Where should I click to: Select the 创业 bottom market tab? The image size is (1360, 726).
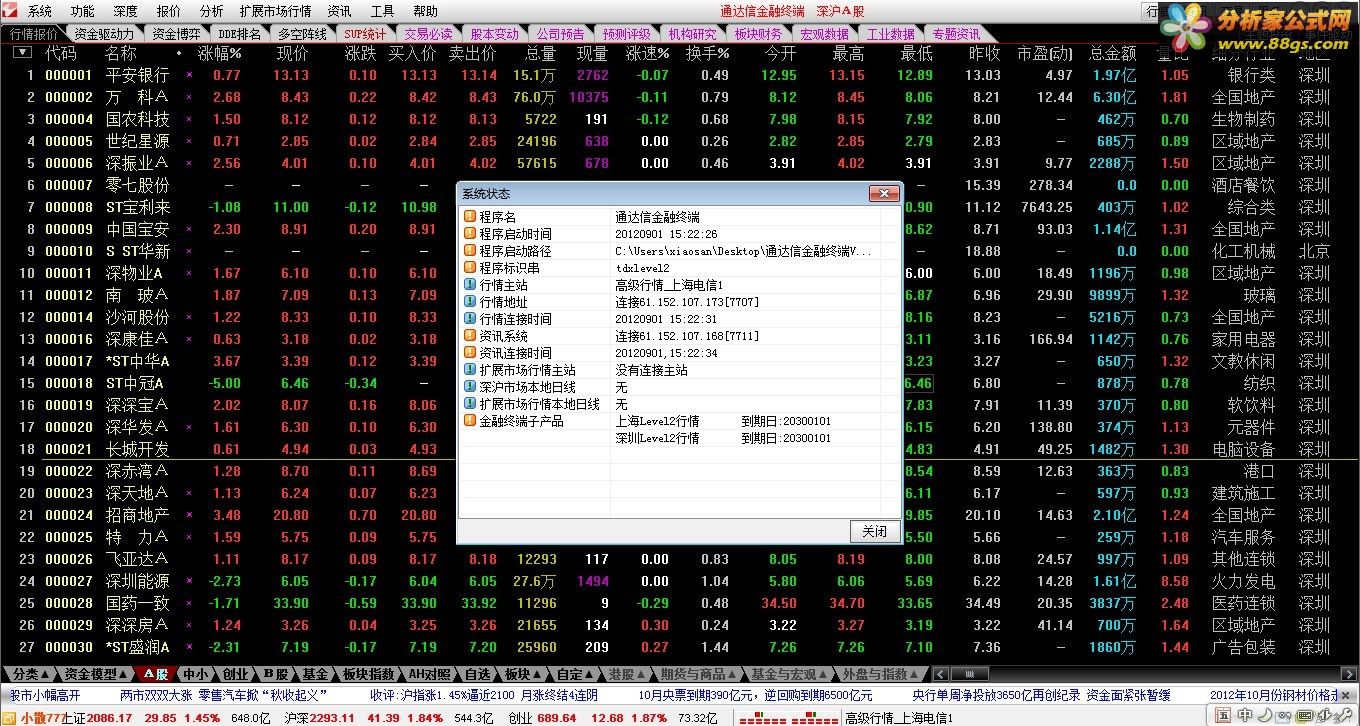tap(235, 674)
